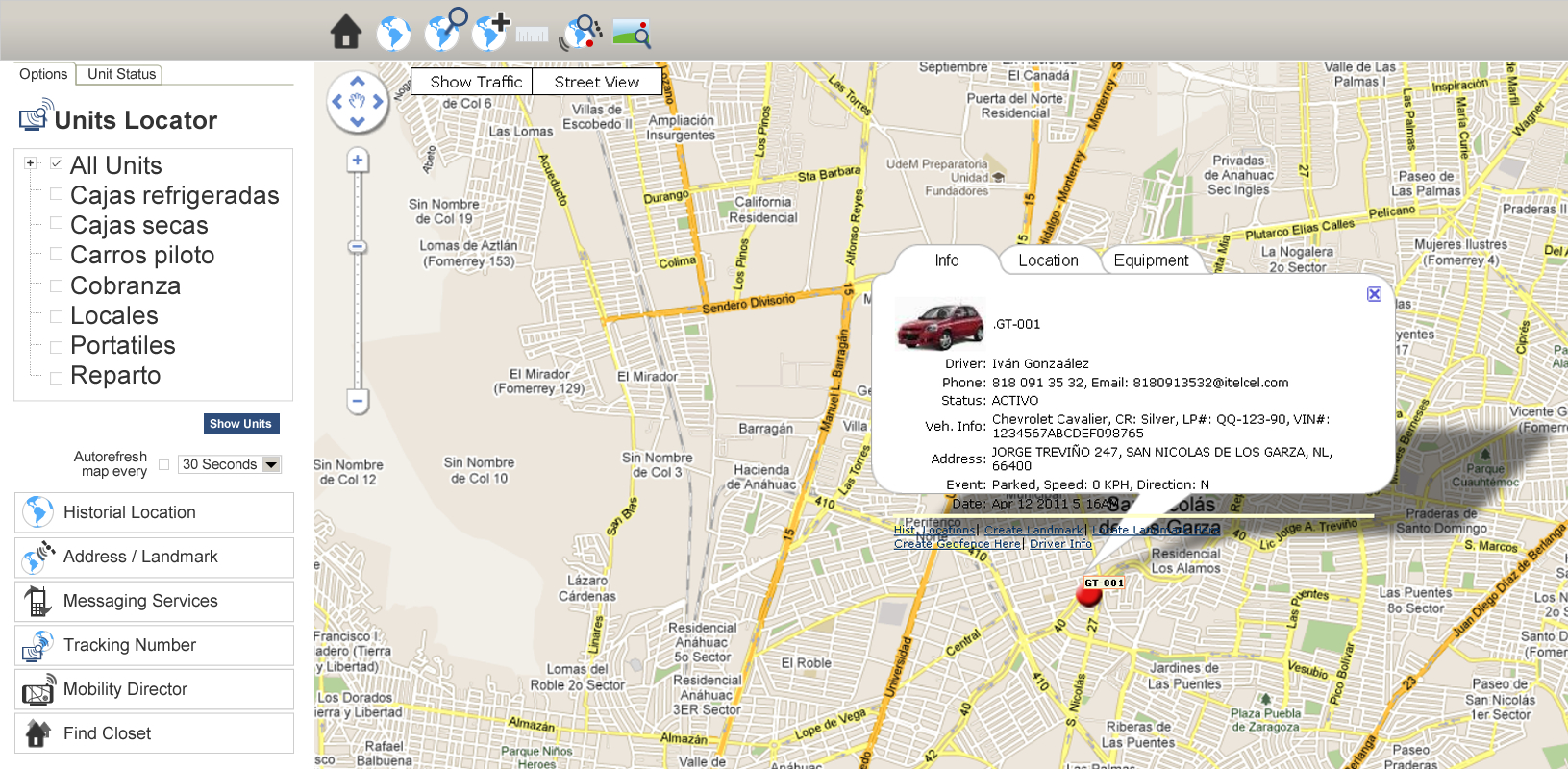Check the Cajas refrigeradas checkbox
Screen dimensions: 1568x769
[x=57, y=194]
